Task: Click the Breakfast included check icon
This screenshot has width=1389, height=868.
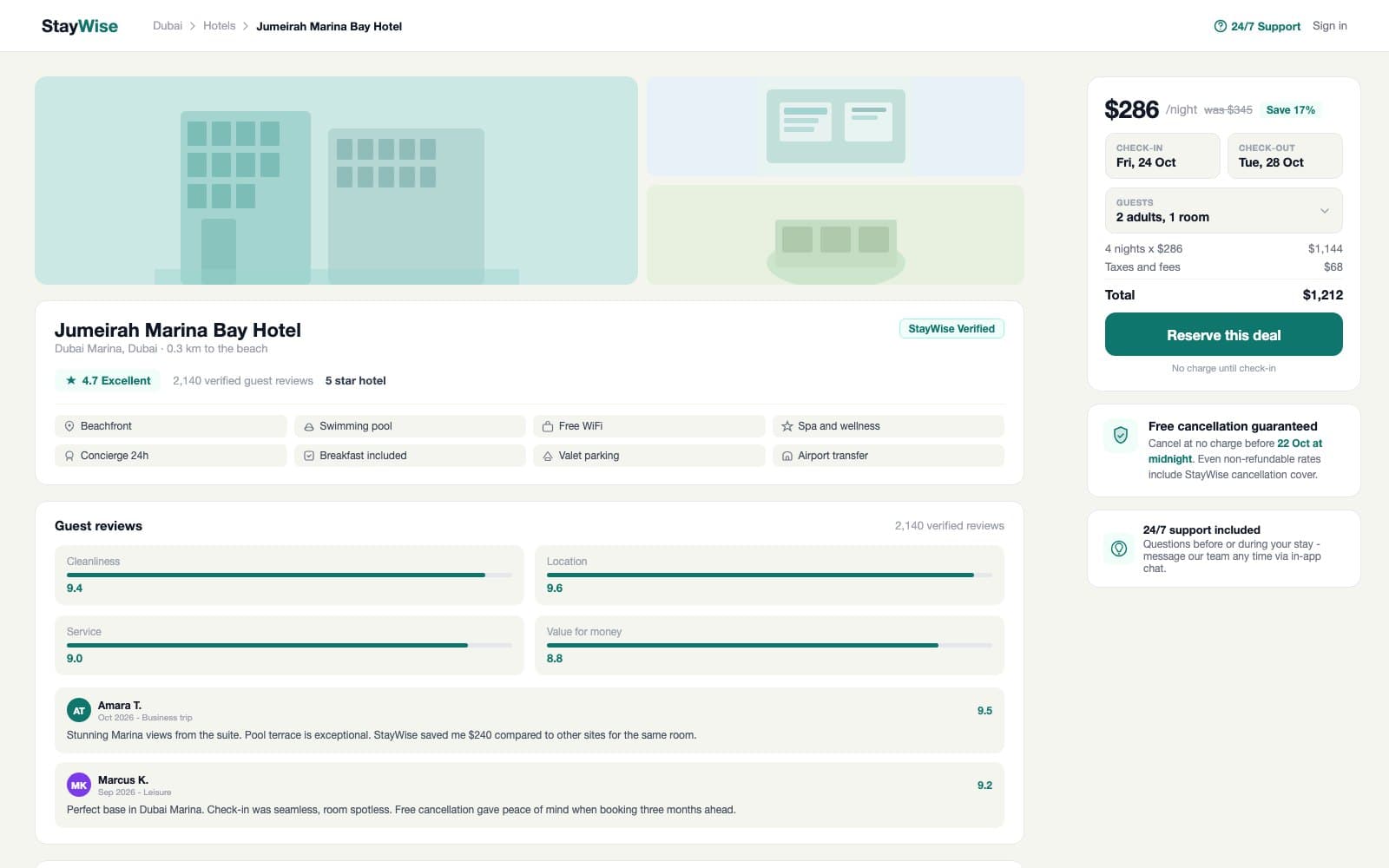Action: coord(308,456)
